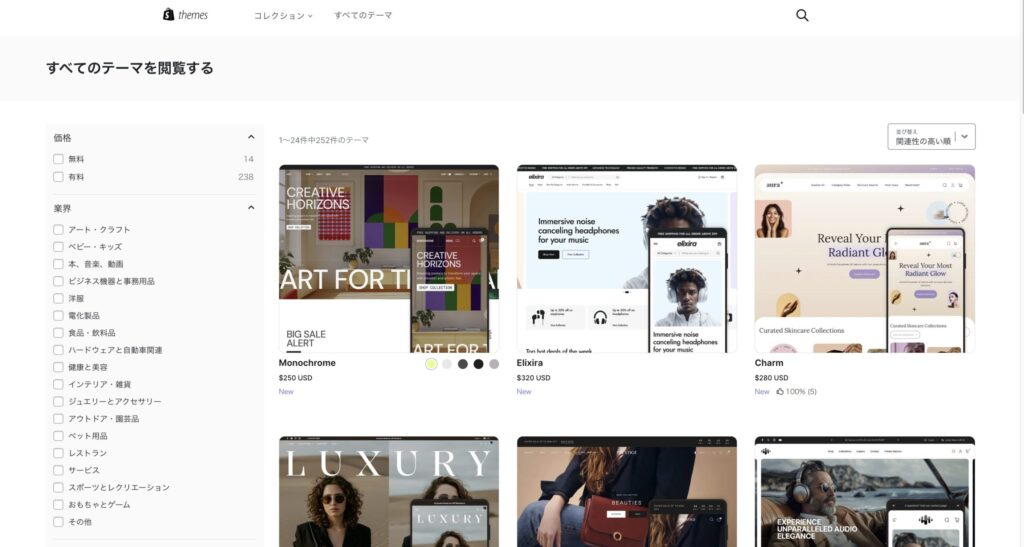Check the 電化製品 filter
Image resolution: width=1024 pixels, height=547 pixels.
(x=58, y=316)
